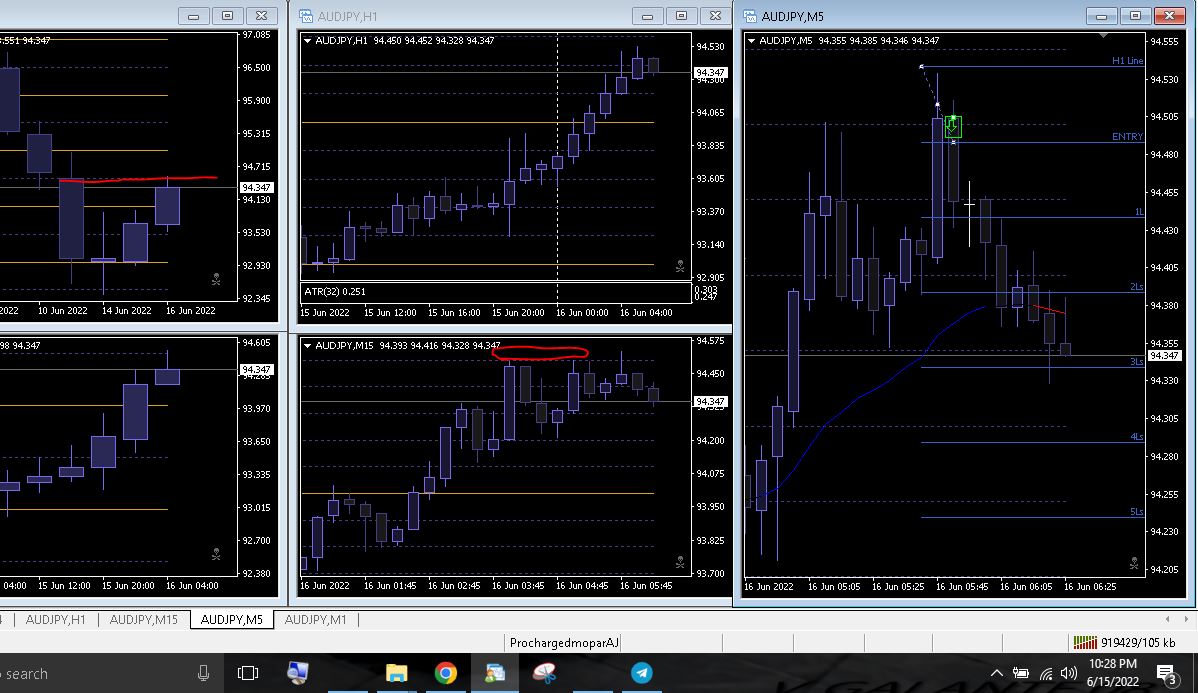Click the skull expert icon in the AUDJPY,M15 chart
Screen dimensions: 1198x693
point(679,562)
